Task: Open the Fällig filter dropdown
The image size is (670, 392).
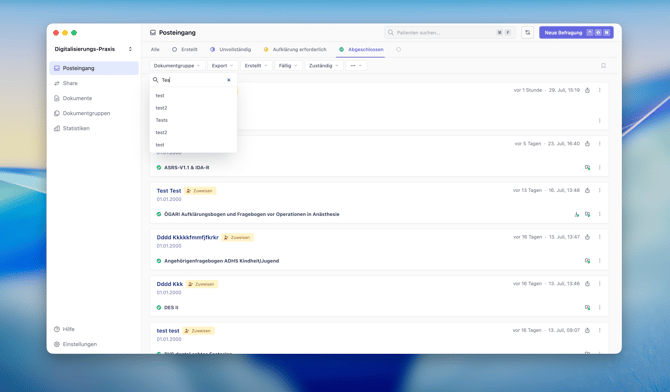Action: pos(288,65)
